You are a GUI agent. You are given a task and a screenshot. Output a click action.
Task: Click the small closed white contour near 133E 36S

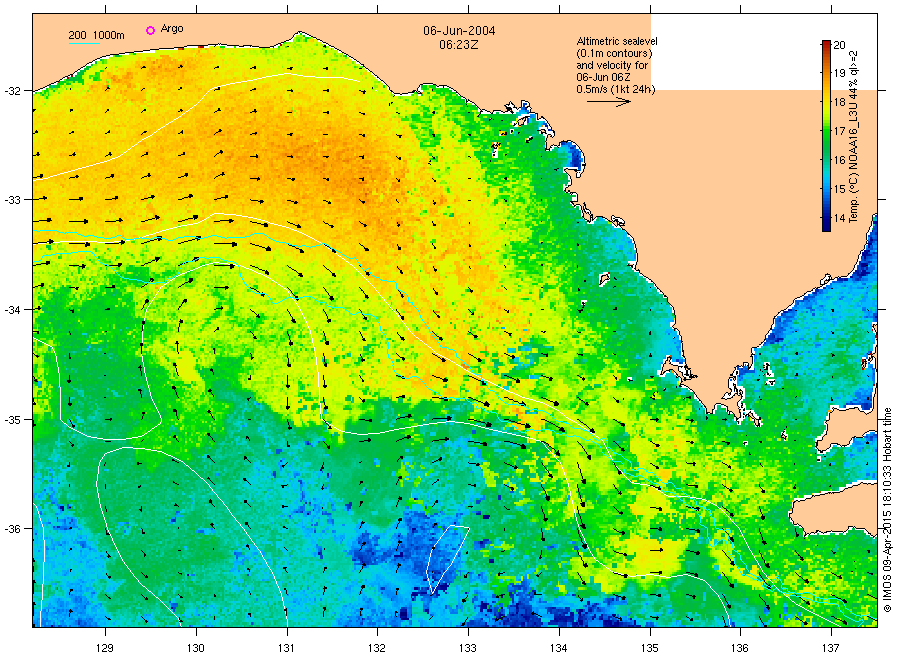pos(447,559)
